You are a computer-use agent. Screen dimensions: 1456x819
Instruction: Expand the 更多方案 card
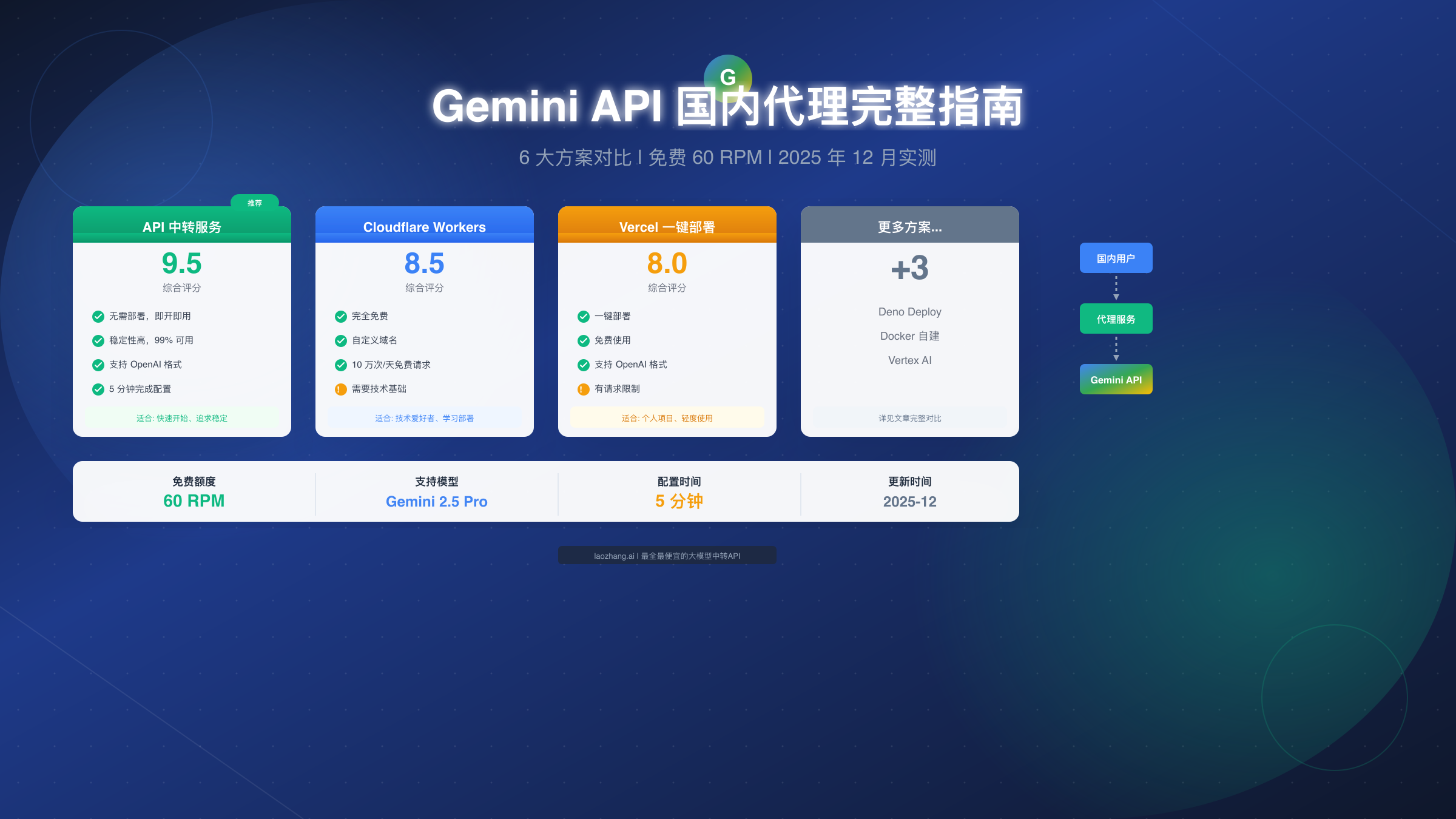pyautogui.click(x=909, y=228)
